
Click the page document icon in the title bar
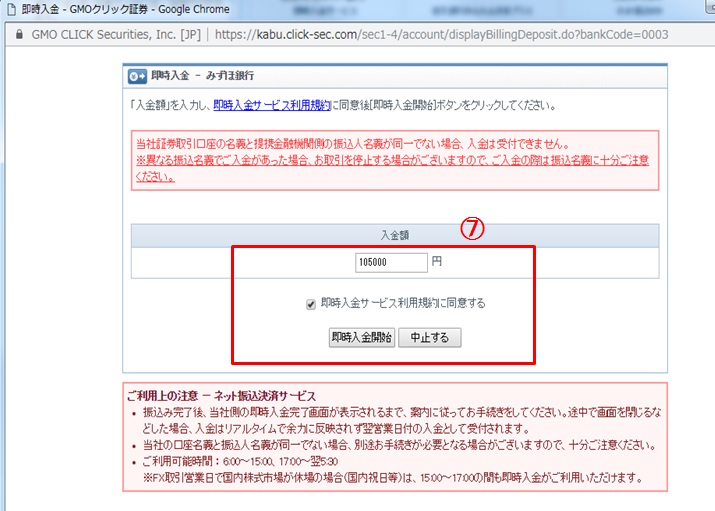[x=12, y=9]
